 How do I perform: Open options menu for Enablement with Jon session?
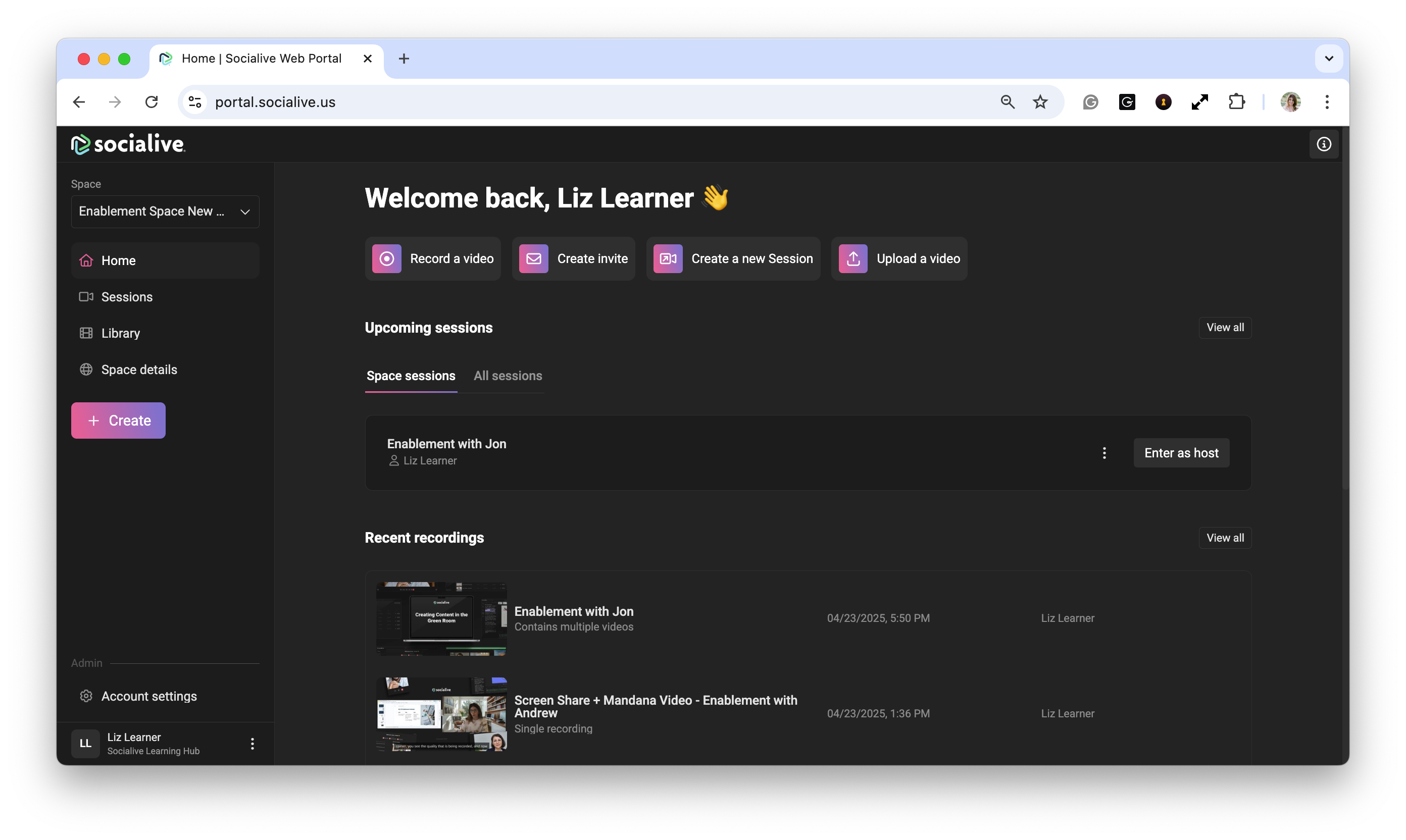pyautogui.click(x=1103, y=453)
